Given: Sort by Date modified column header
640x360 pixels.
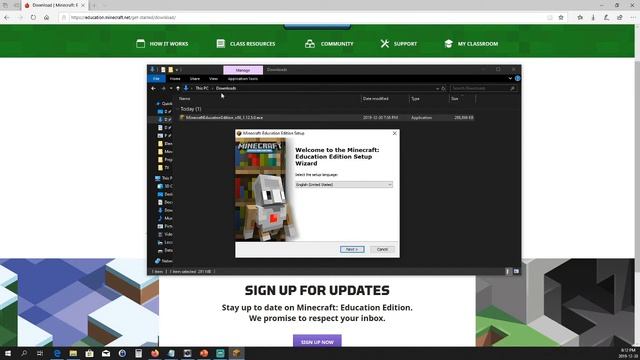Looking at the screenshot, I should click(x=376, y=99).
